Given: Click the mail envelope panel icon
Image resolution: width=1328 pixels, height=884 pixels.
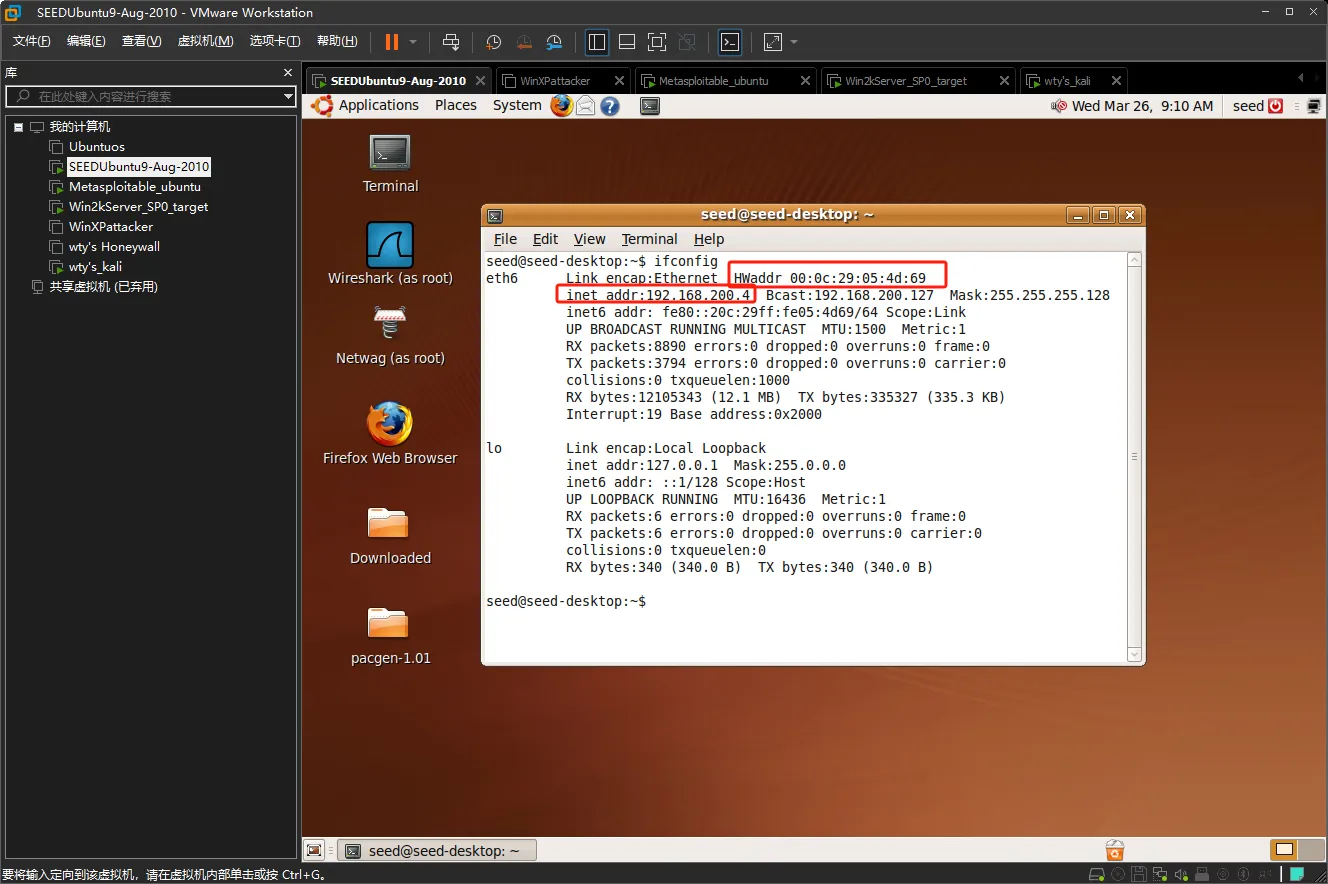Looking at the screenshot, I should click(586, 106).
